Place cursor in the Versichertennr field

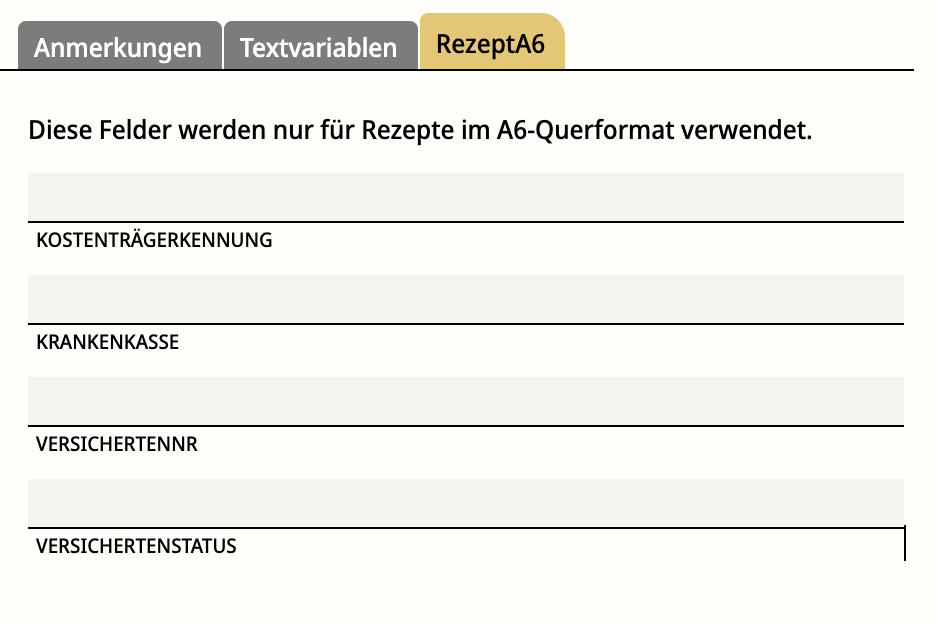click(465, 401)
